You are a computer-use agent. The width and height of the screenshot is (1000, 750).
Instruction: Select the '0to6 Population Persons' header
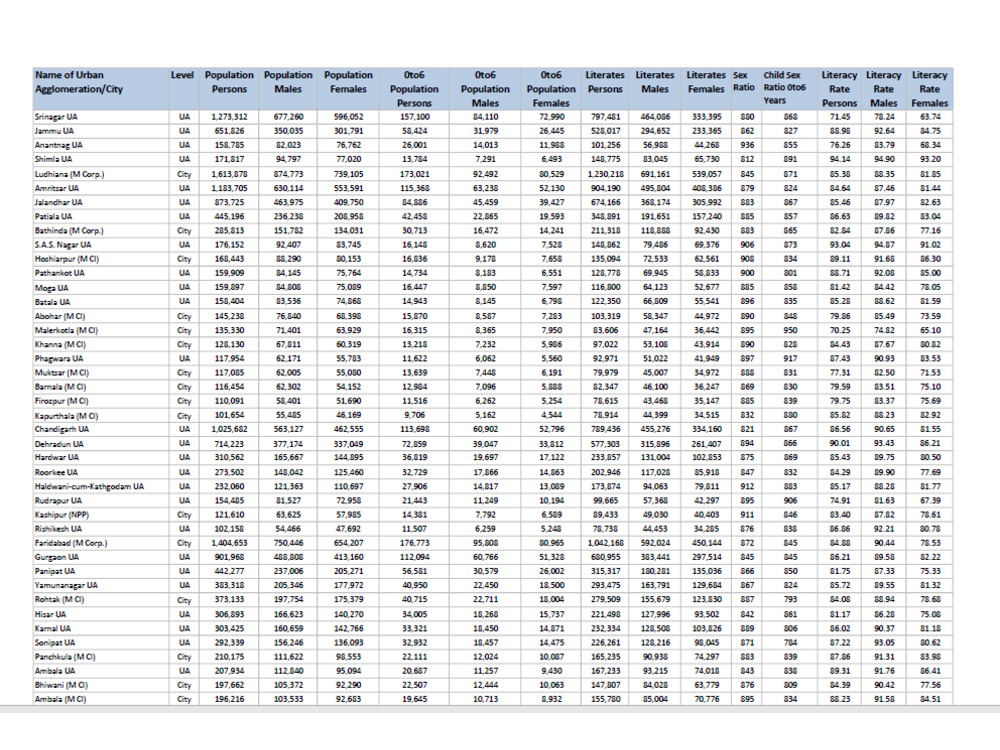tap(414, 89)
